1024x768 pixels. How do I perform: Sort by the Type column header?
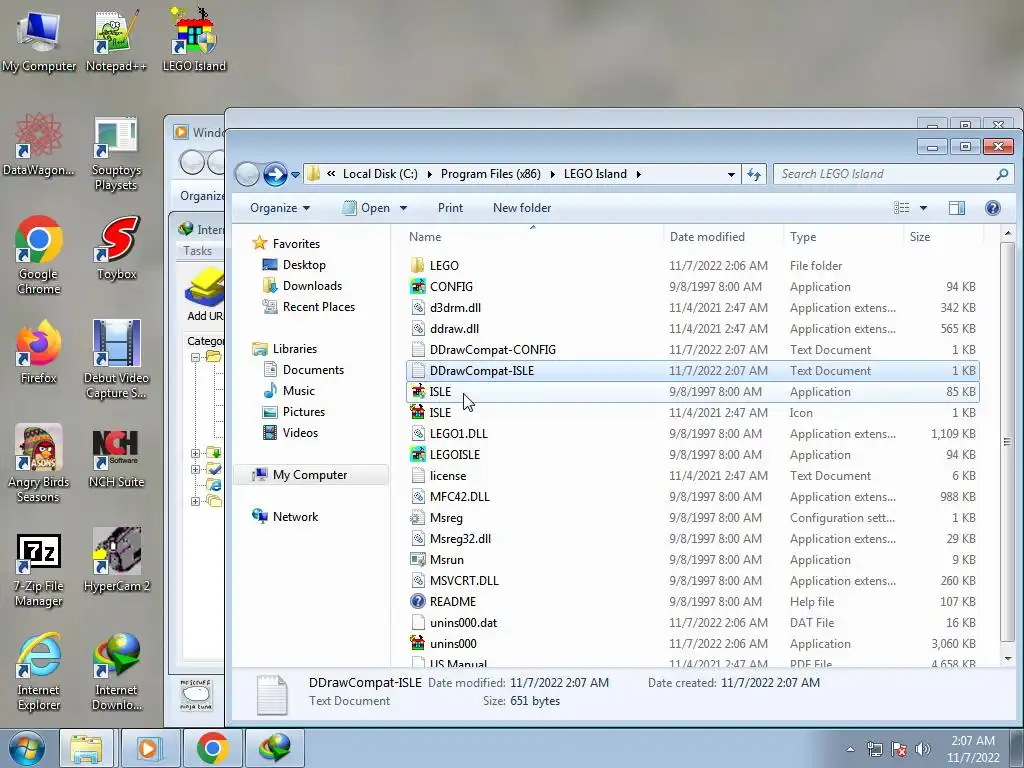coord(843,237)
